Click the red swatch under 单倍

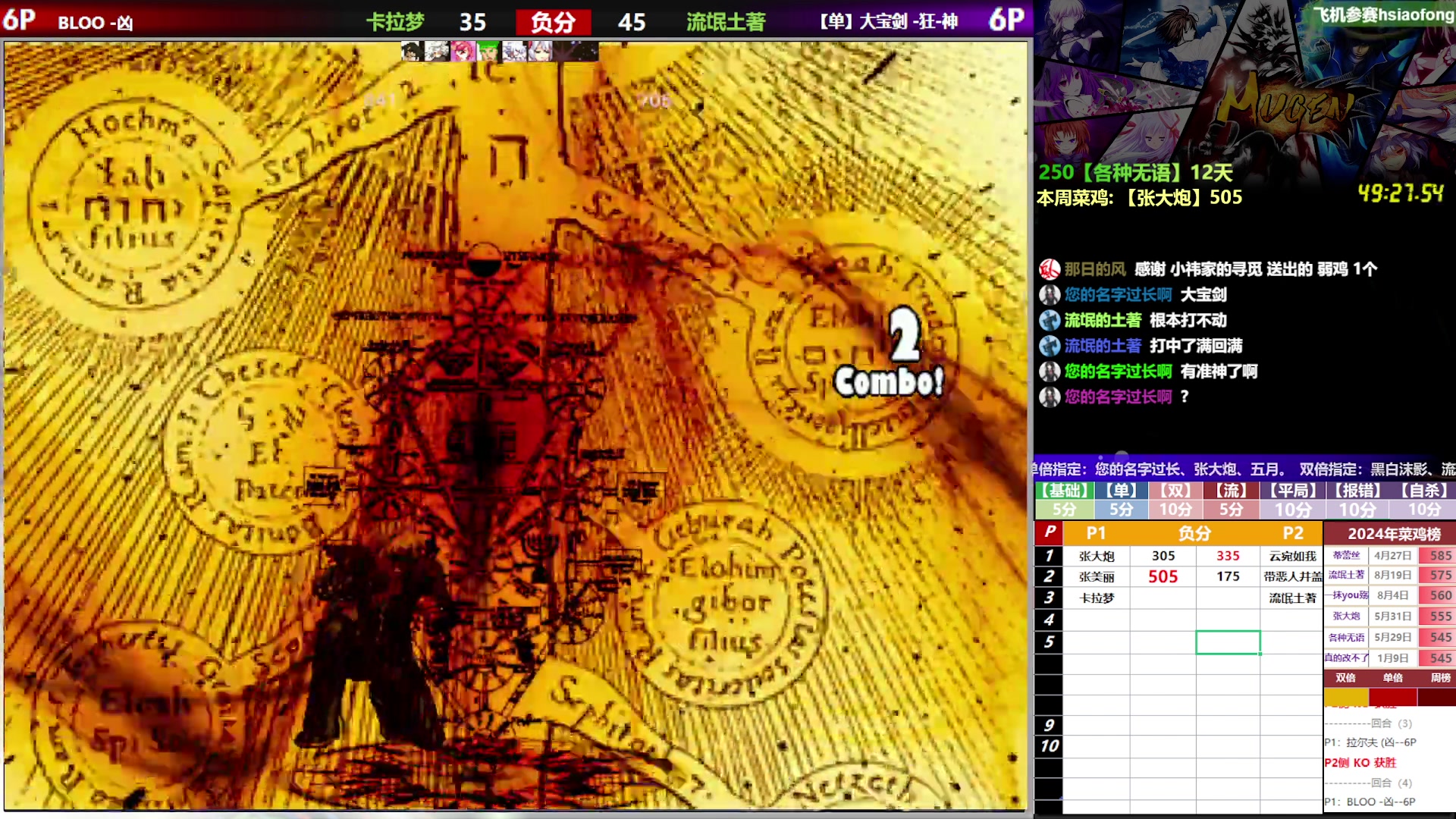pyautogui.click(x=1392, y=696)
